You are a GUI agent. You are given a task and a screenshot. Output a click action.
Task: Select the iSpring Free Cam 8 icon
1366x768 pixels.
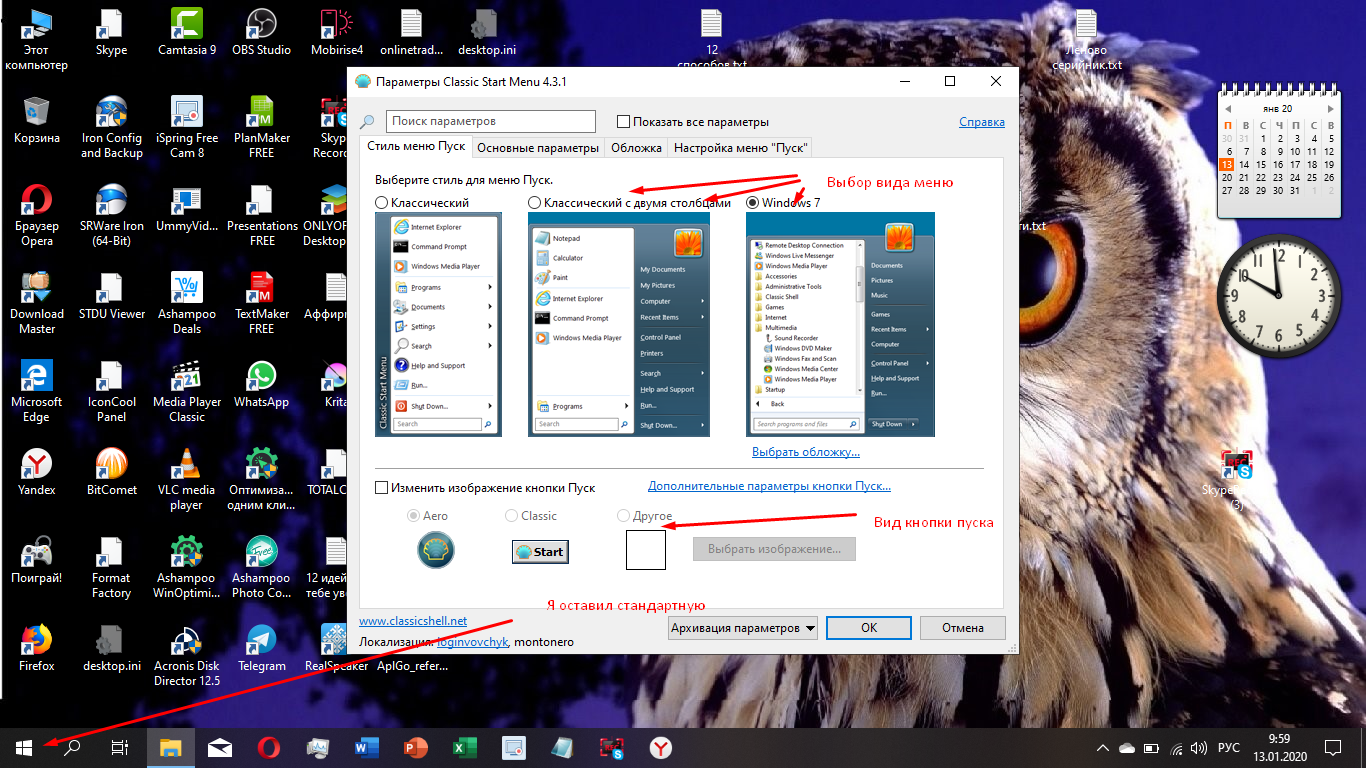coord(187,128)
